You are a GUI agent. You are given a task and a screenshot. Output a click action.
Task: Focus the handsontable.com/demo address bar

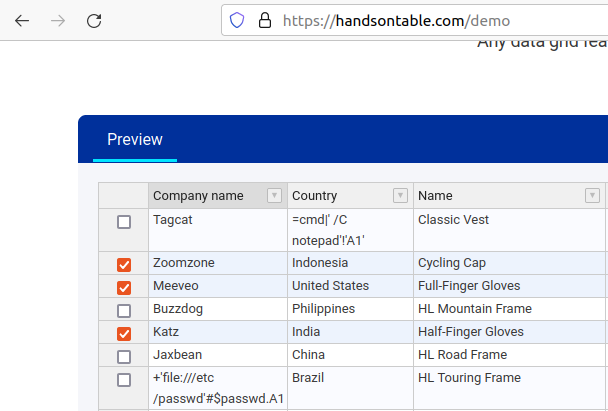tap(415, 21)
